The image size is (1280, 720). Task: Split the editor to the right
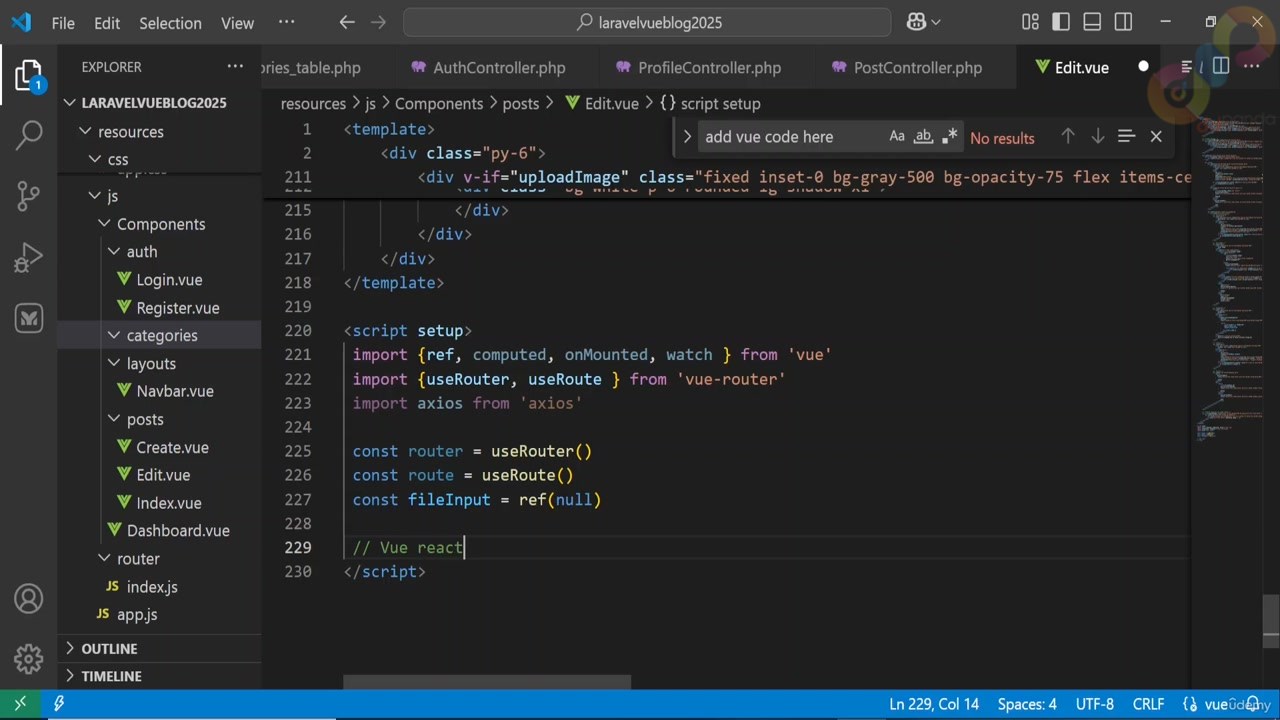pyautogui.click(x=1221, y=67)
